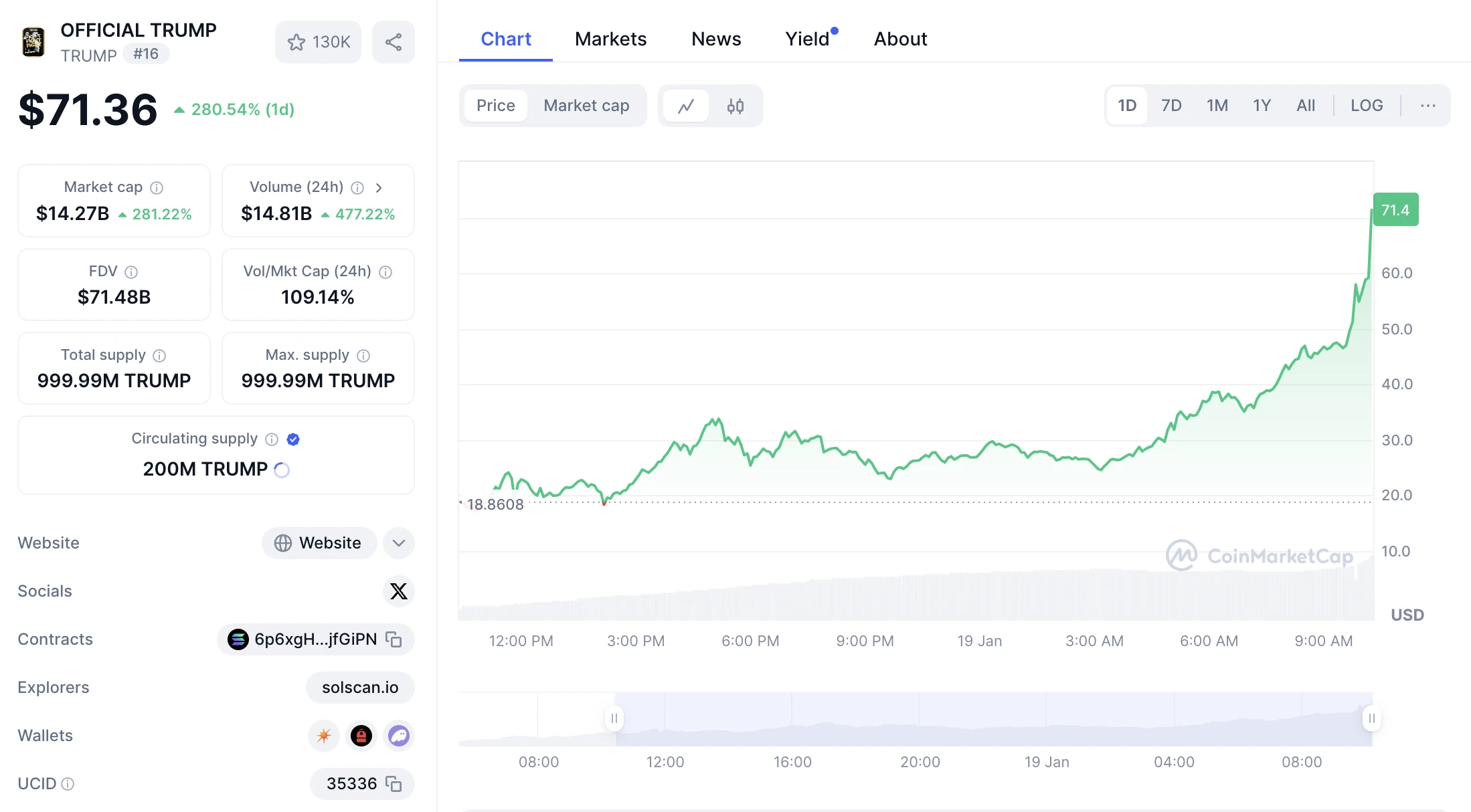Click the $71.48B FDV value
Image resolution: width=1471 pixels, height=812 pixels.
114,298
